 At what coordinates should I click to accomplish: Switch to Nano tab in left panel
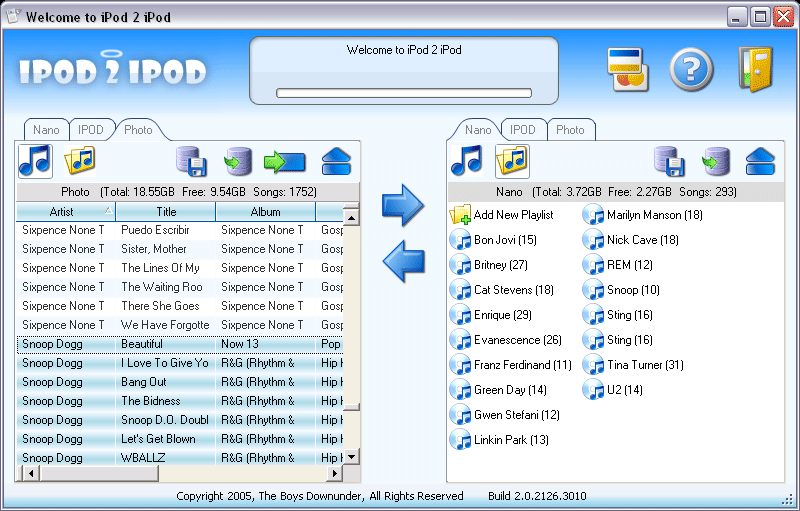point(46,130)
